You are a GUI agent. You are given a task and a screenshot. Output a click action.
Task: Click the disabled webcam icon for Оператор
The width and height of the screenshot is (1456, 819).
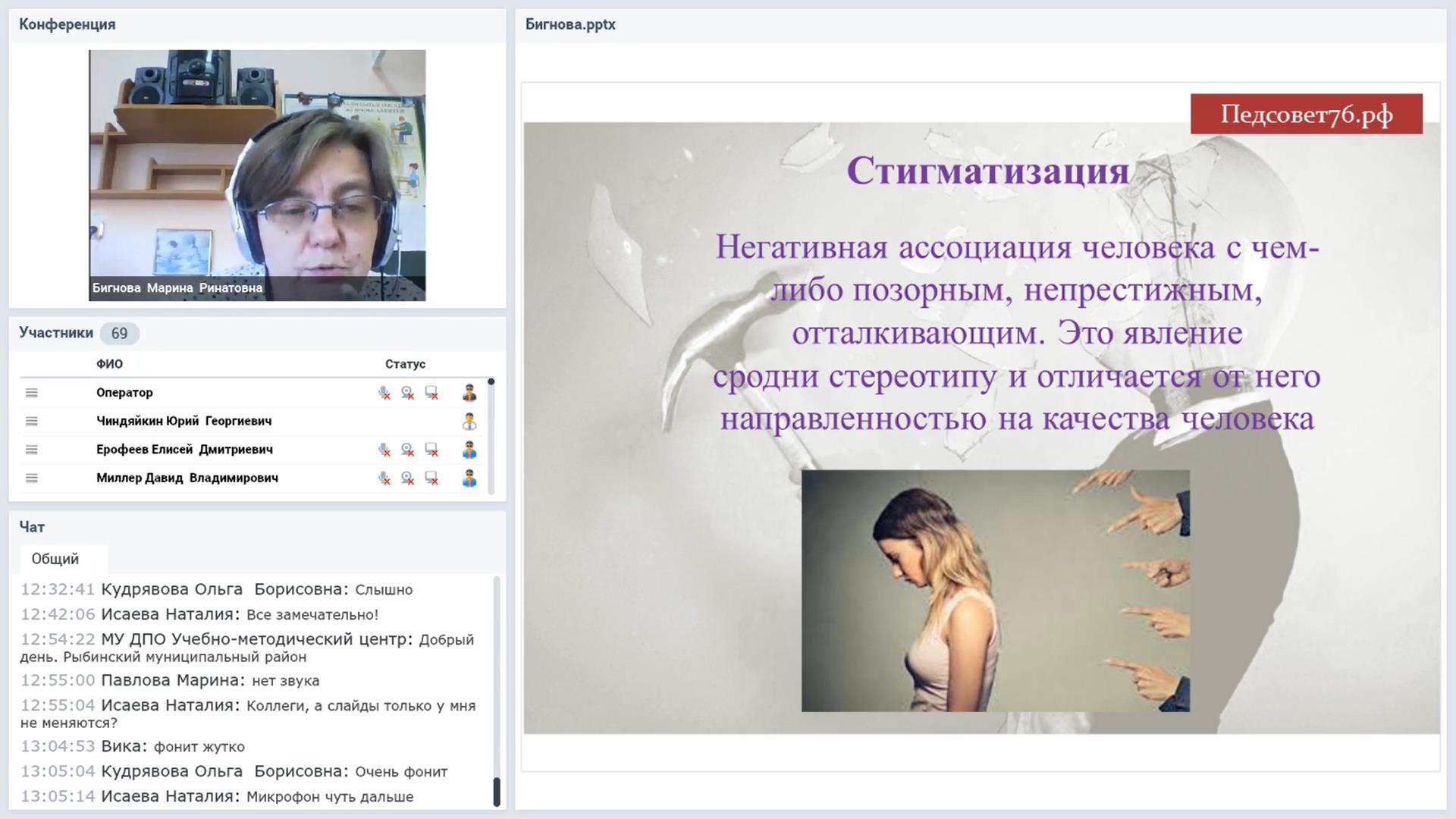pos(408,393)
